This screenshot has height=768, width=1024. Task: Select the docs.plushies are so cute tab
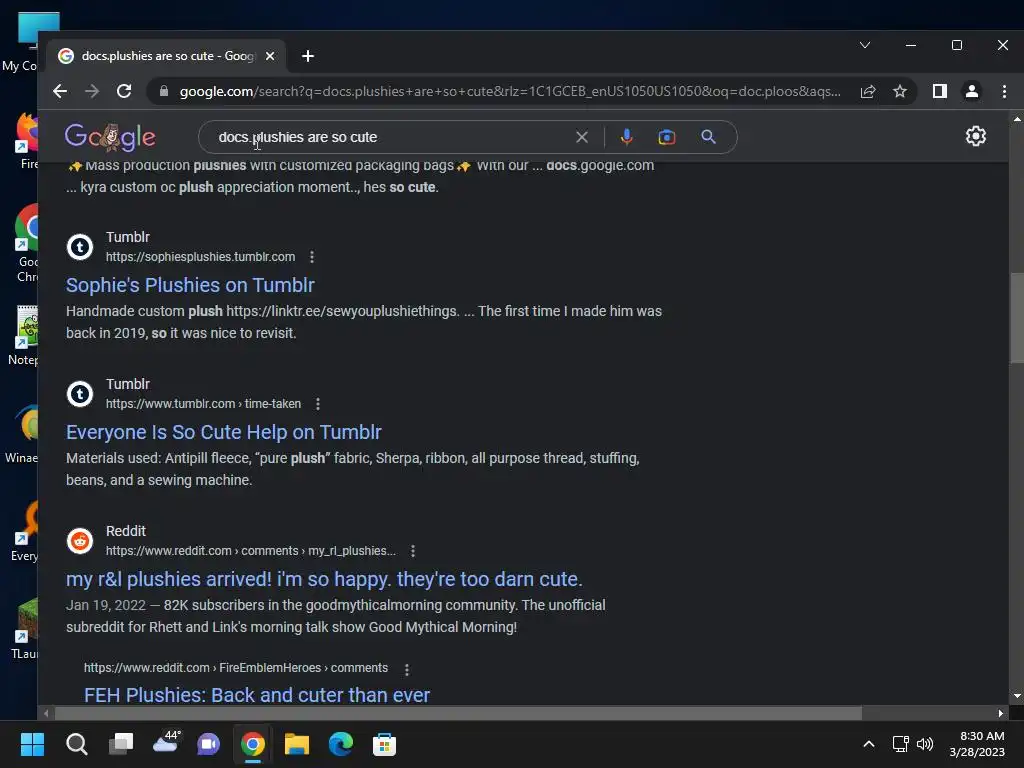(x=167, y=56)
